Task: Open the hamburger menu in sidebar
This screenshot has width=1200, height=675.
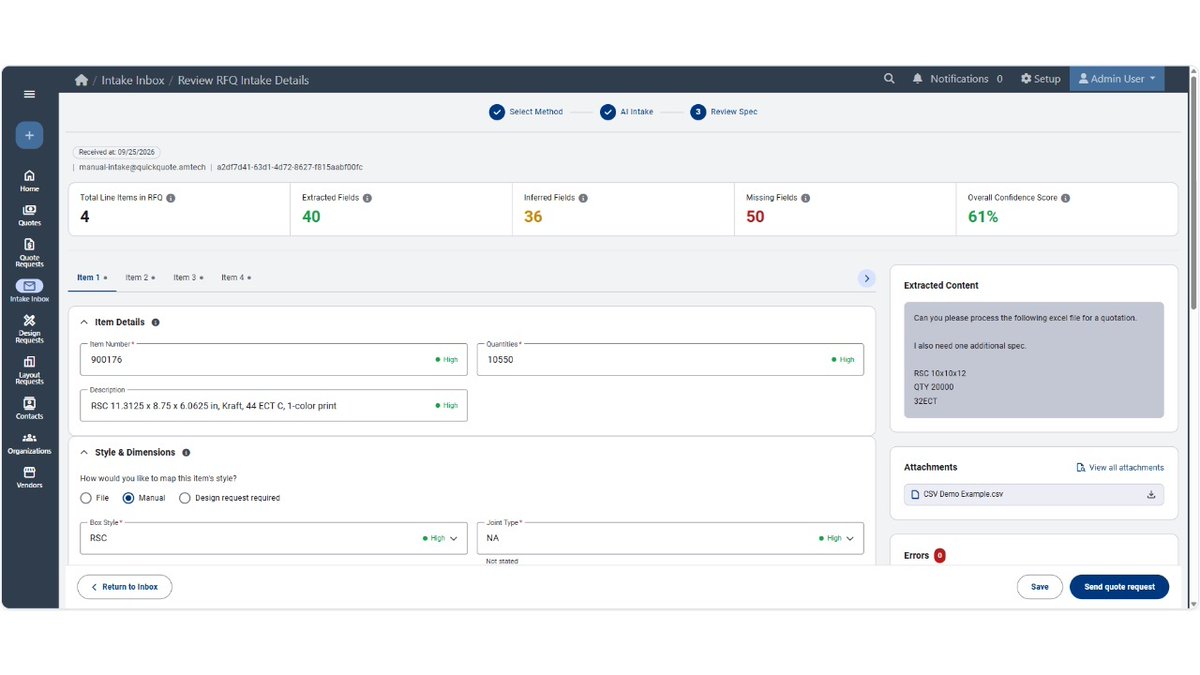Action: click(29, 94)
